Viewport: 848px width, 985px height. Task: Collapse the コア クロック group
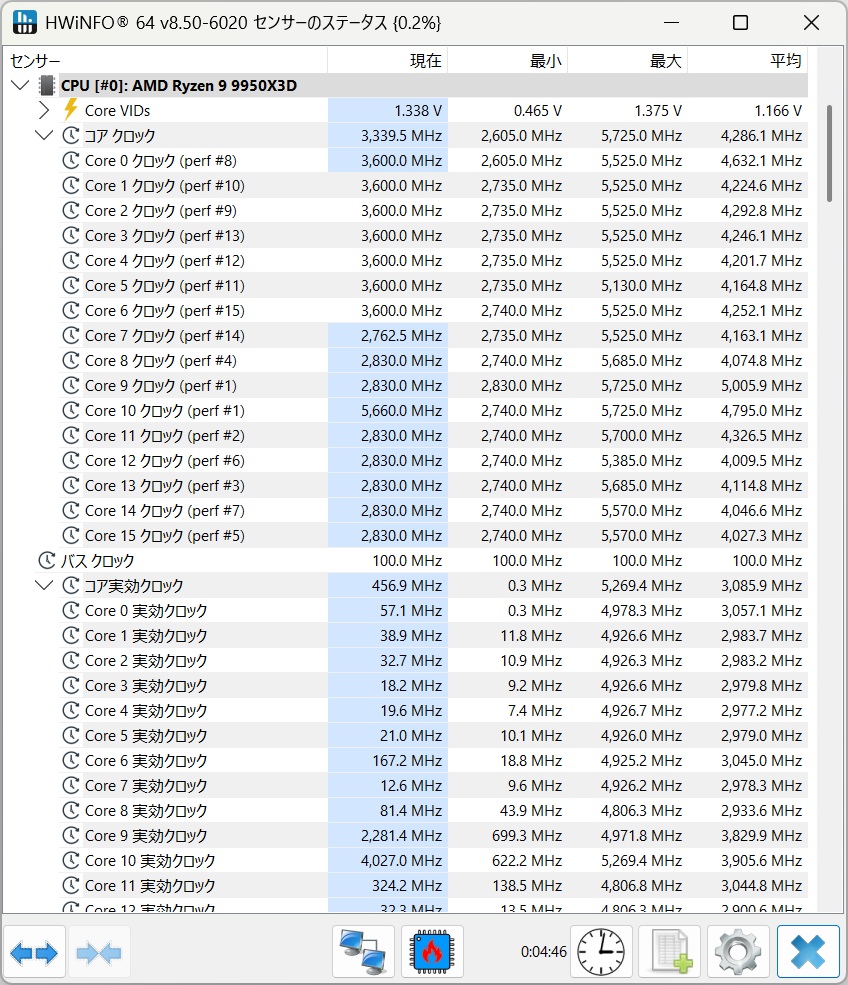pyautogui.click(x=44, y=136)
